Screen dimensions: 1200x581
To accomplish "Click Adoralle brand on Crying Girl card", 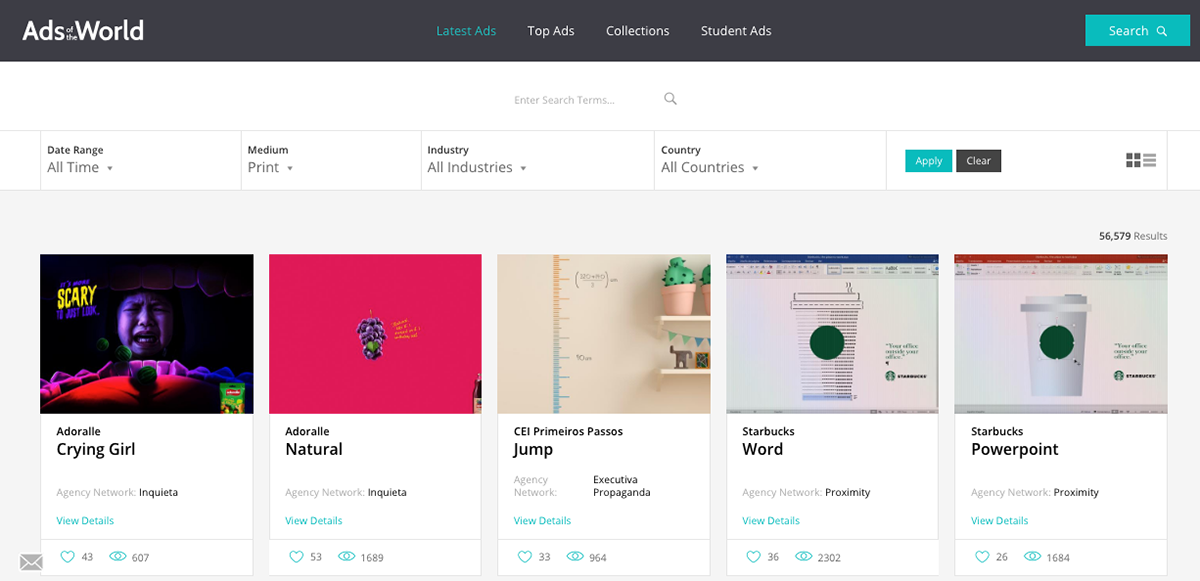I will [78, 431].
